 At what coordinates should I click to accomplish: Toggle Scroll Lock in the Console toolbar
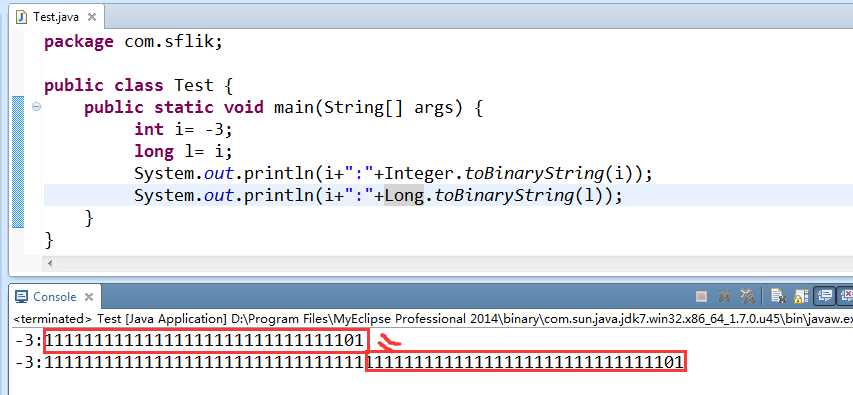click(x=801, y=297)
